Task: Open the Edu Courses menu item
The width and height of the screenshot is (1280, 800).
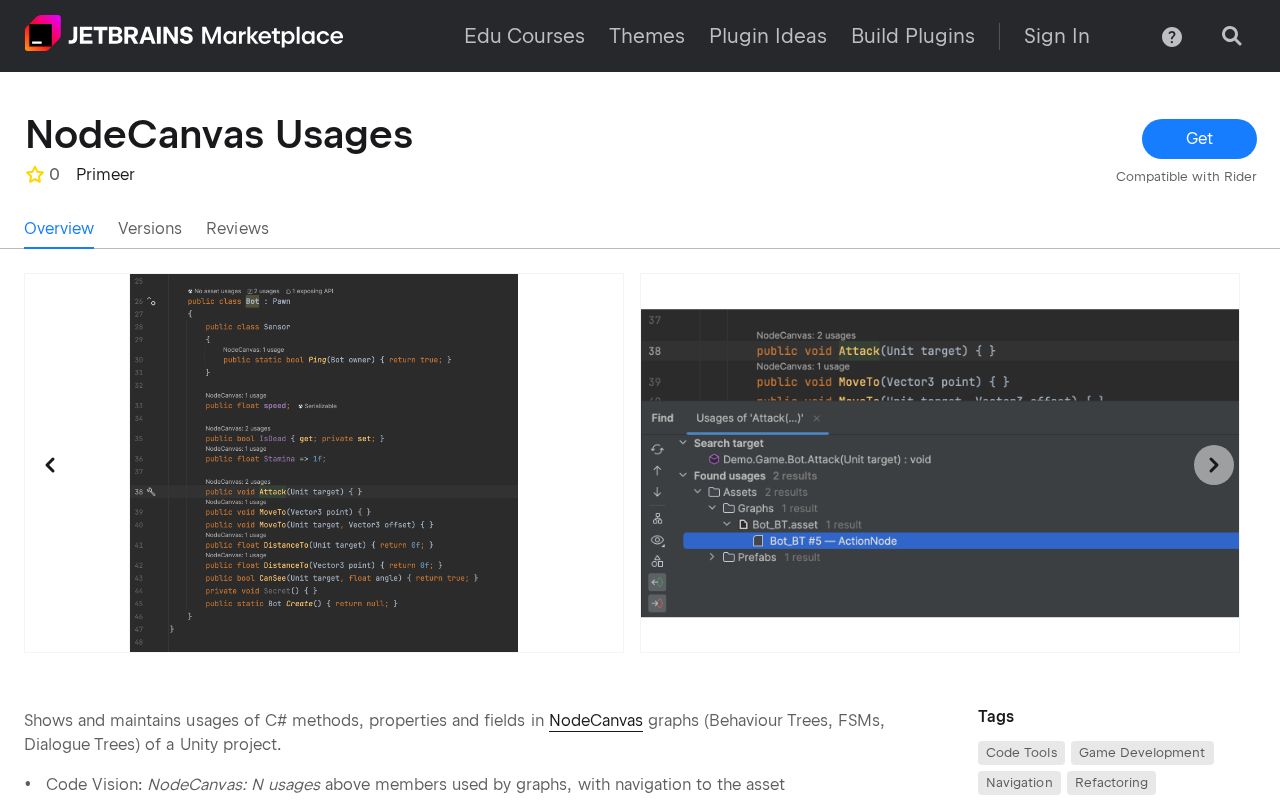Action: pos(524,36)
